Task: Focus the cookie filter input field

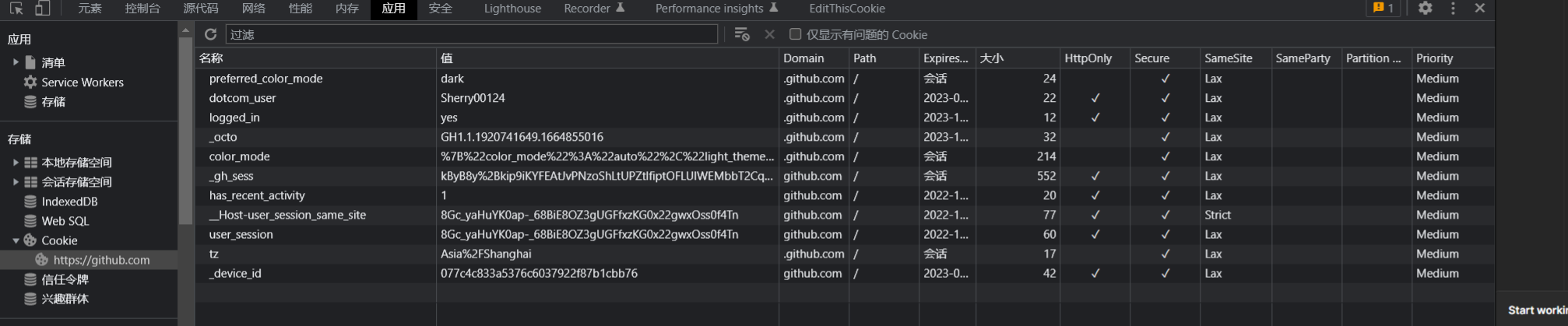Action: pyautogui.click(x=472, y=34)
